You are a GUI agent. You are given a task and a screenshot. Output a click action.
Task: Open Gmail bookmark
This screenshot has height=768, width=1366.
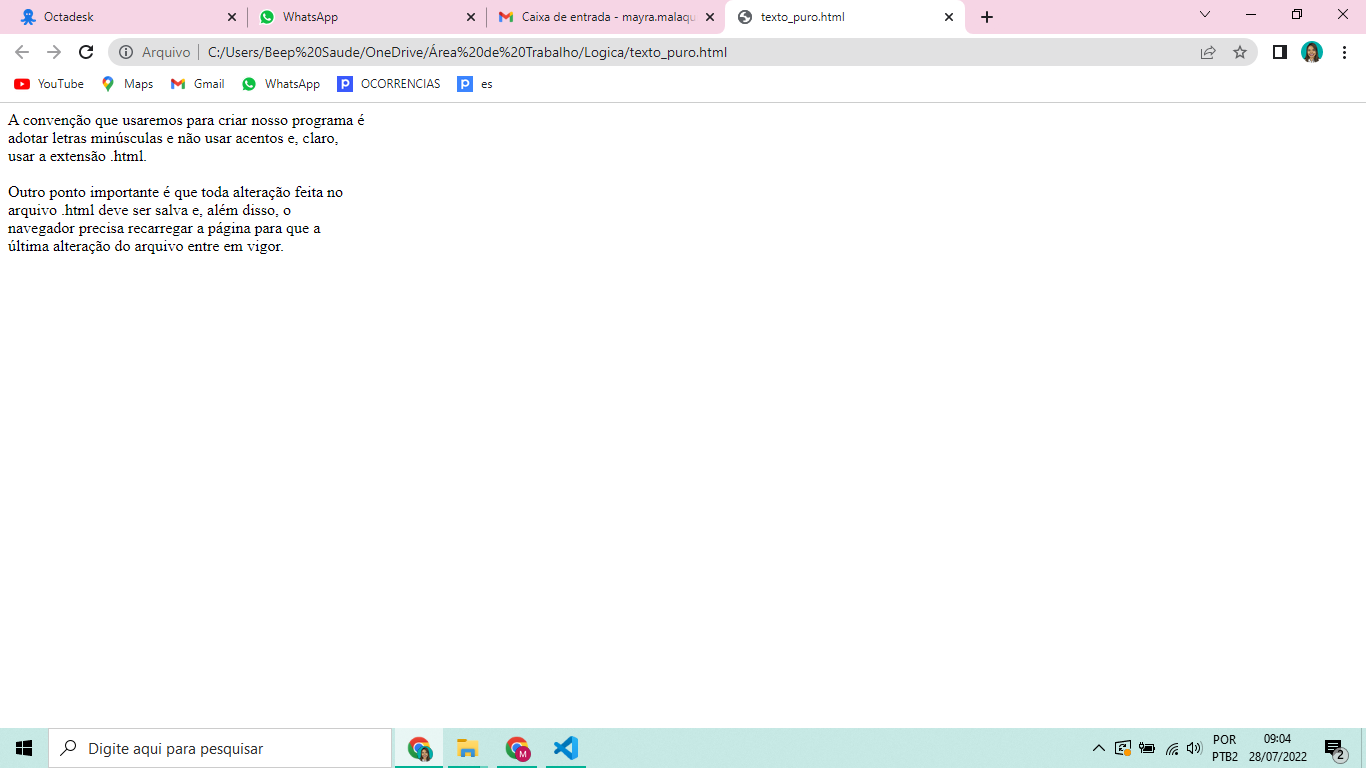[x=198, y=84]
